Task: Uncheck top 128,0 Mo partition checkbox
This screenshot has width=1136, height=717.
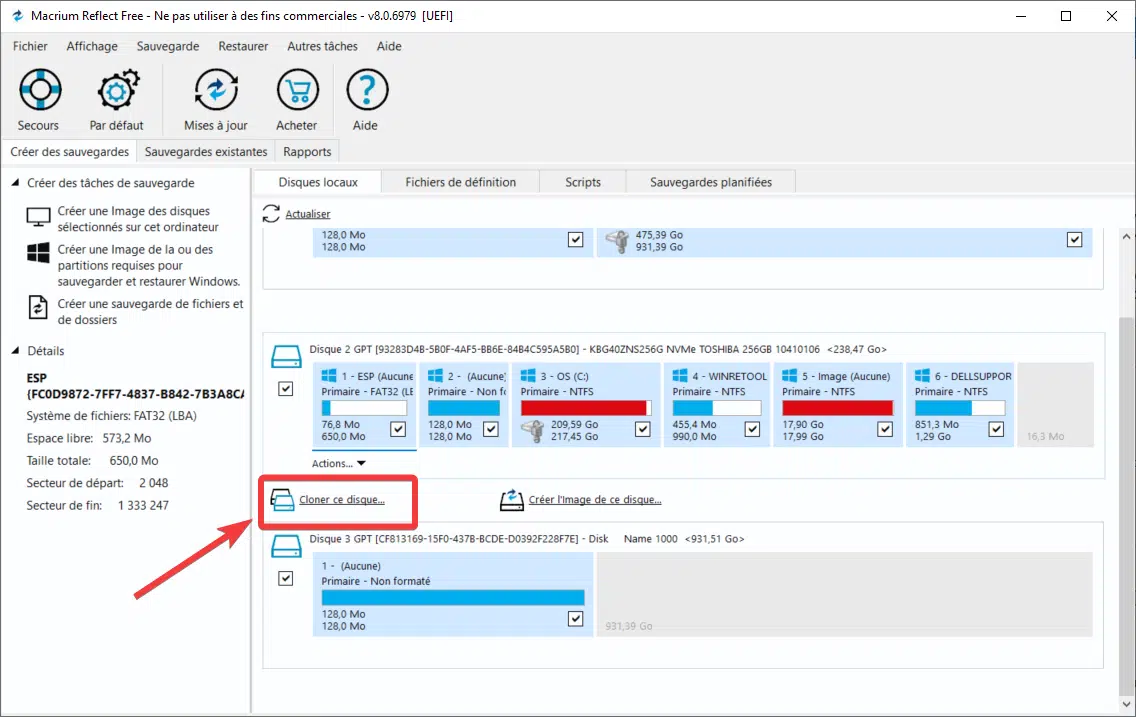Action: tap(575, 240)
